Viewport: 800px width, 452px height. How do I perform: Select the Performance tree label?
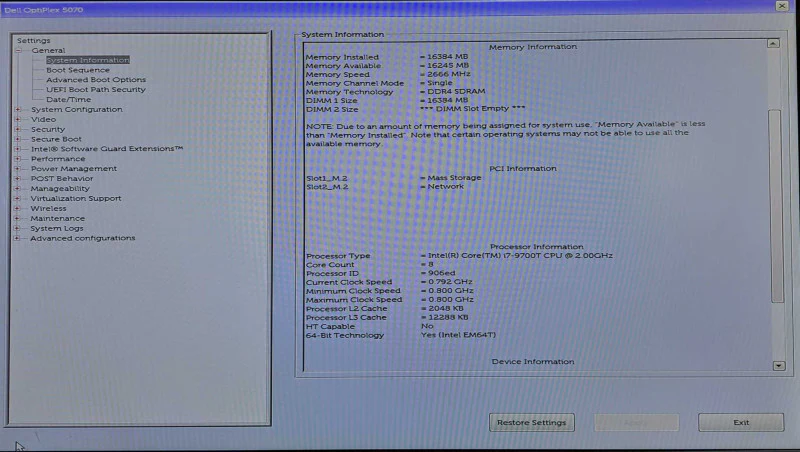click(x=58, y=159)
